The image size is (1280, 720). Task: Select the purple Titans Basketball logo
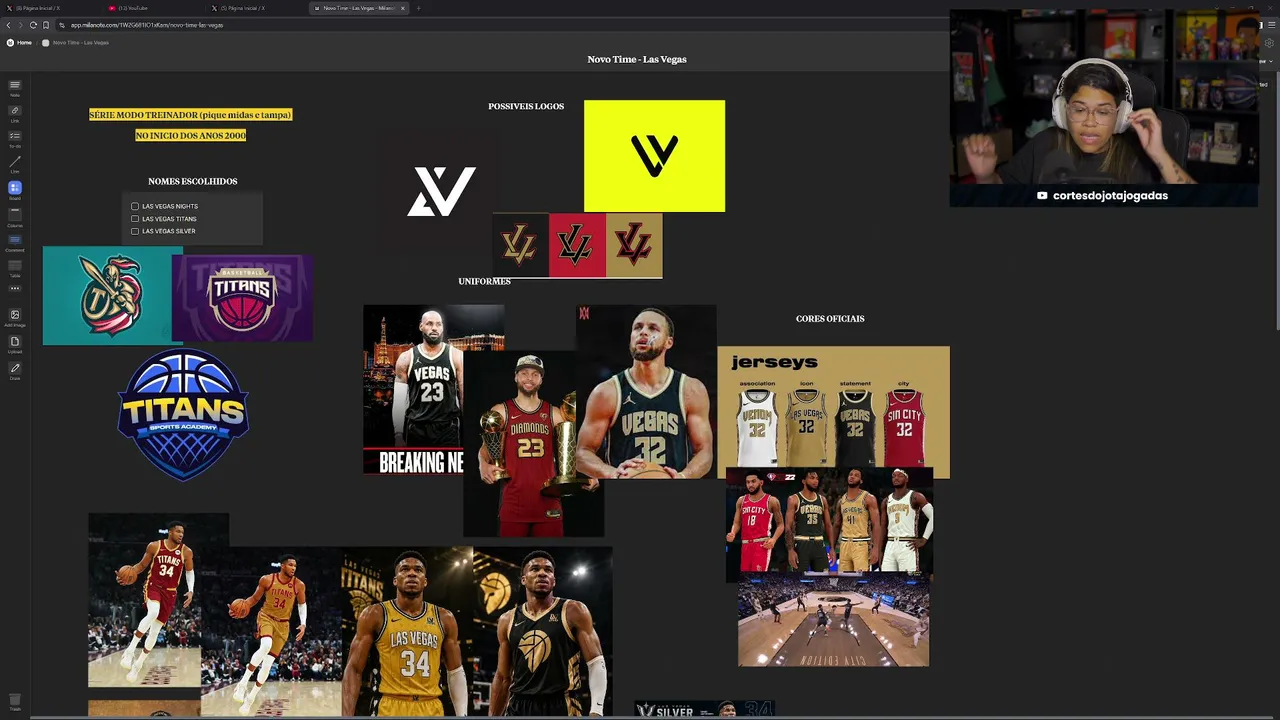click(242, 298)
